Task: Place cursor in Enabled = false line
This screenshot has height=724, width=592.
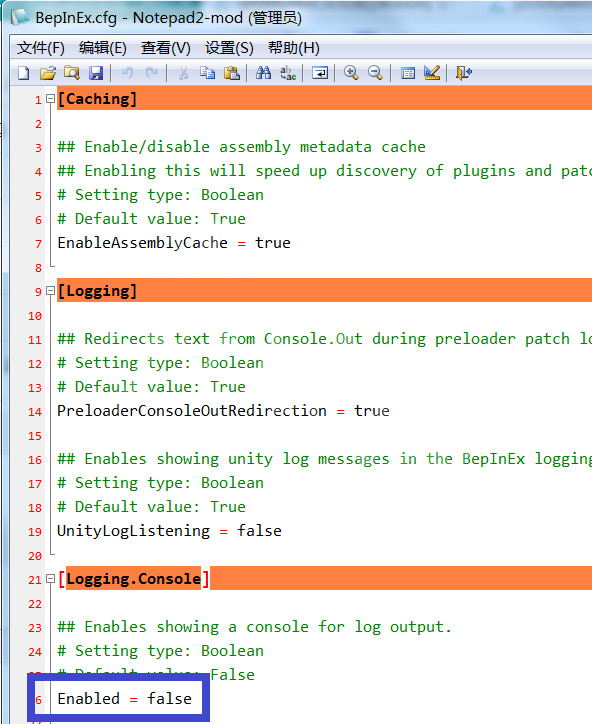Action: 124,699
